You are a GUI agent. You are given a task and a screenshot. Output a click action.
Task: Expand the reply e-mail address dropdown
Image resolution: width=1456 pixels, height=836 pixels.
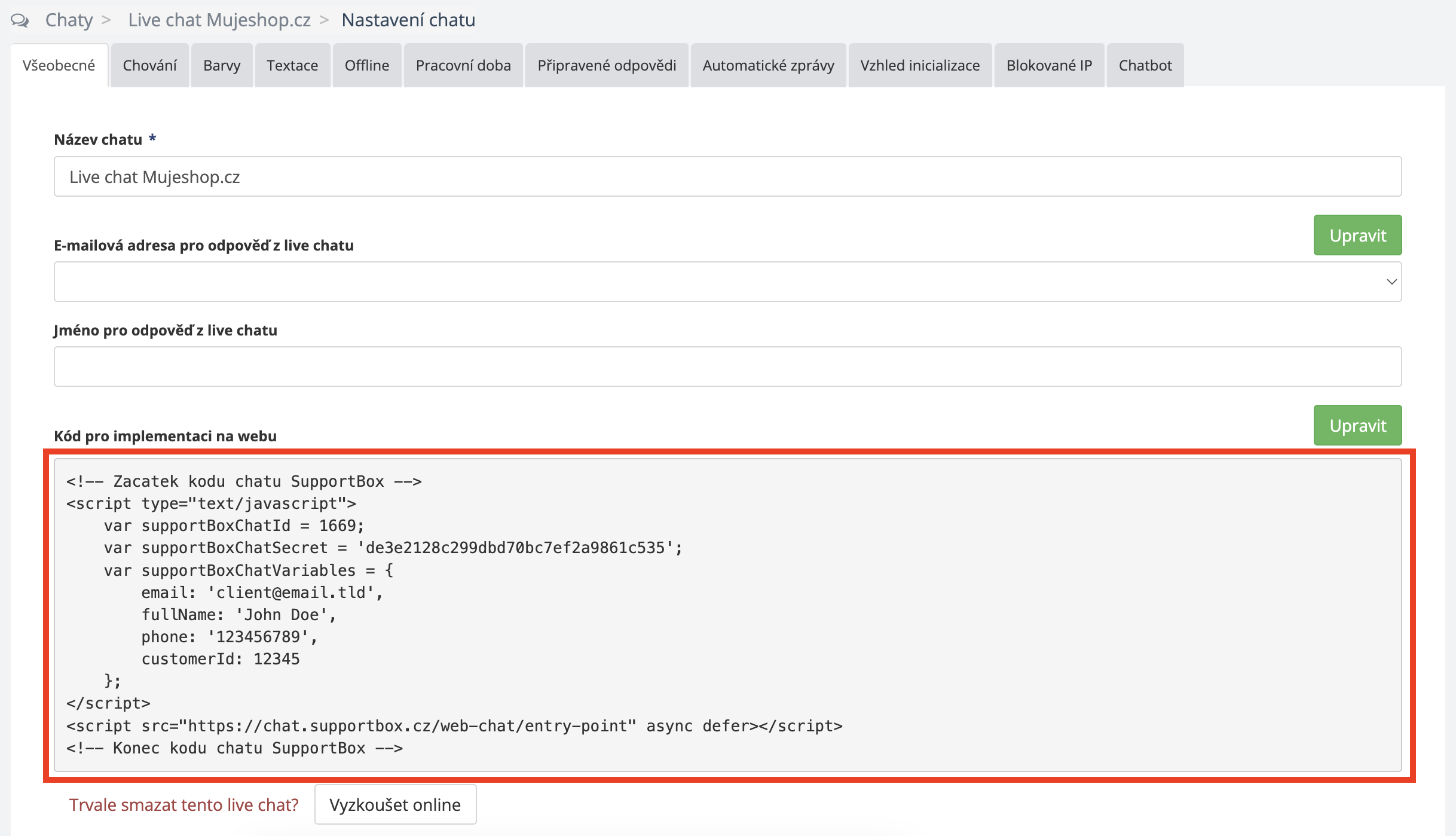coord(727,282)
